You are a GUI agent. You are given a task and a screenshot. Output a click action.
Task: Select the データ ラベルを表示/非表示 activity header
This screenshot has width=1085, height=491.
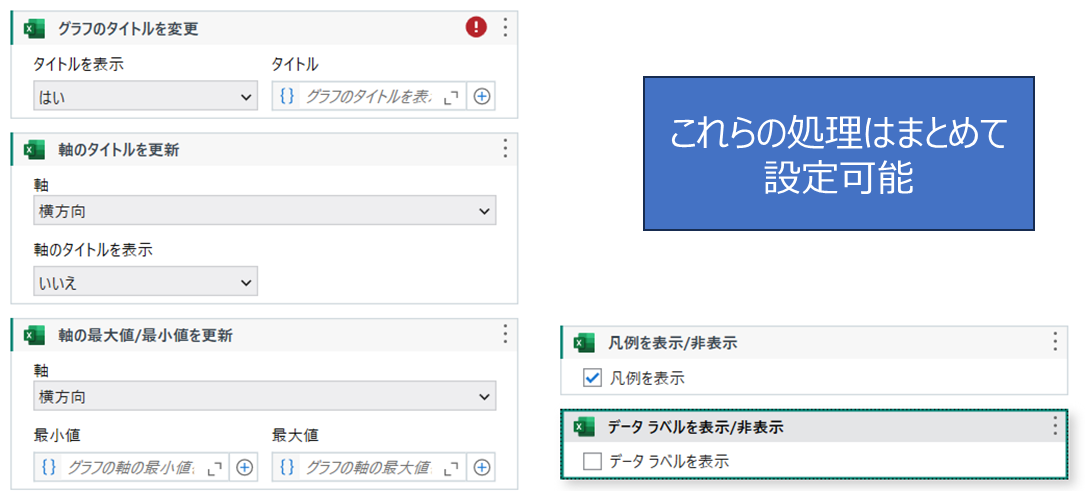[813, 427]
